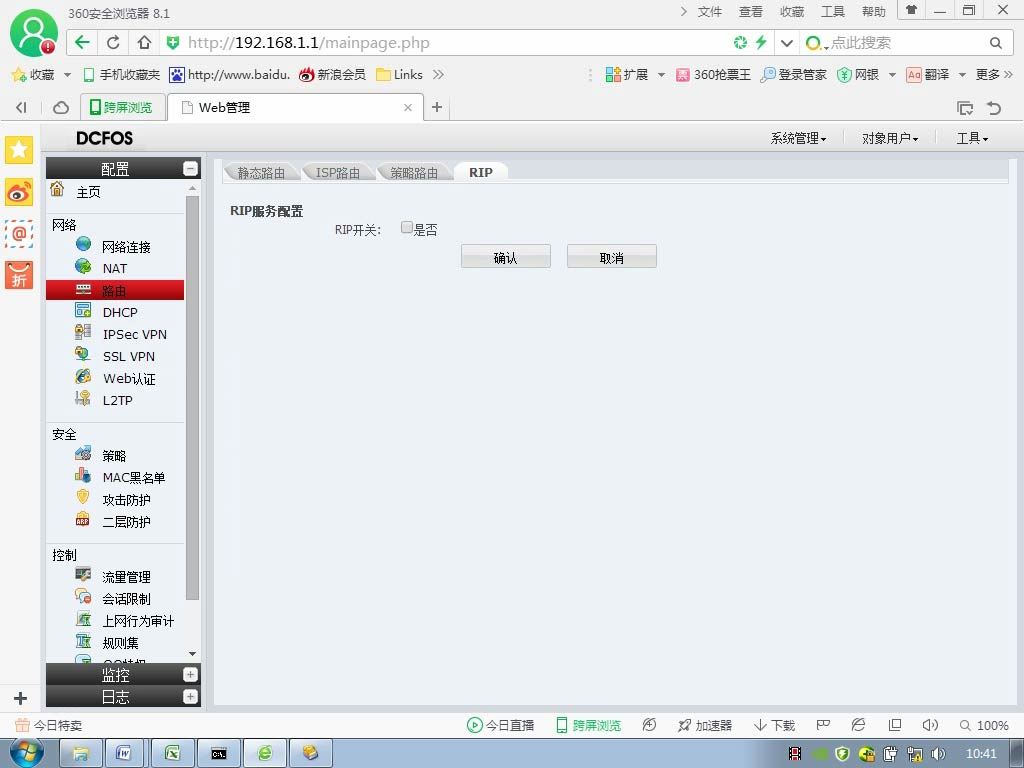Screen dimensions: 1024x768
Task: Toggle the RIP开关 checkbox
Action: pos(406,227)
